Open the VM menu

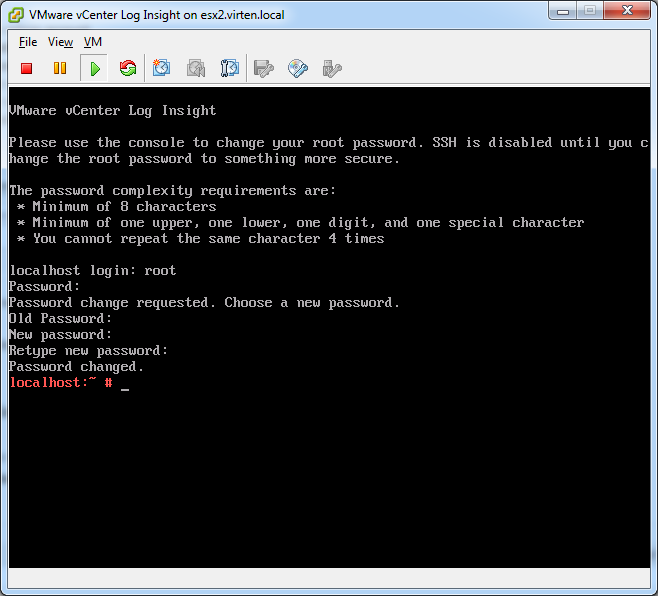click(93, 42)
